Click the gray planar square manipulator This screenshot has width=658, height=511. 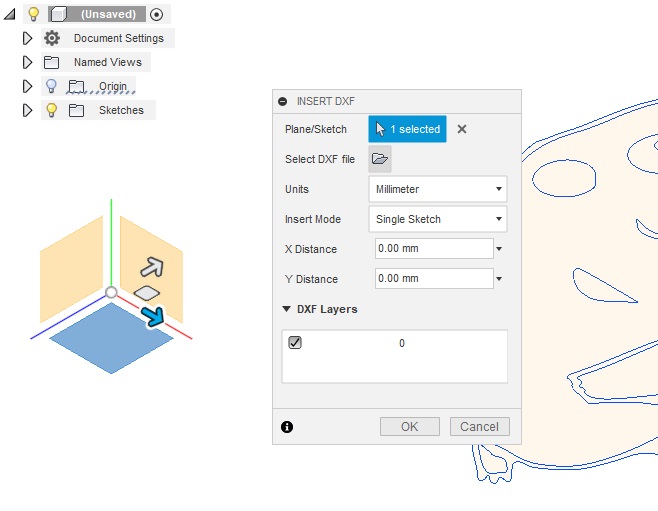click(146, 293)
